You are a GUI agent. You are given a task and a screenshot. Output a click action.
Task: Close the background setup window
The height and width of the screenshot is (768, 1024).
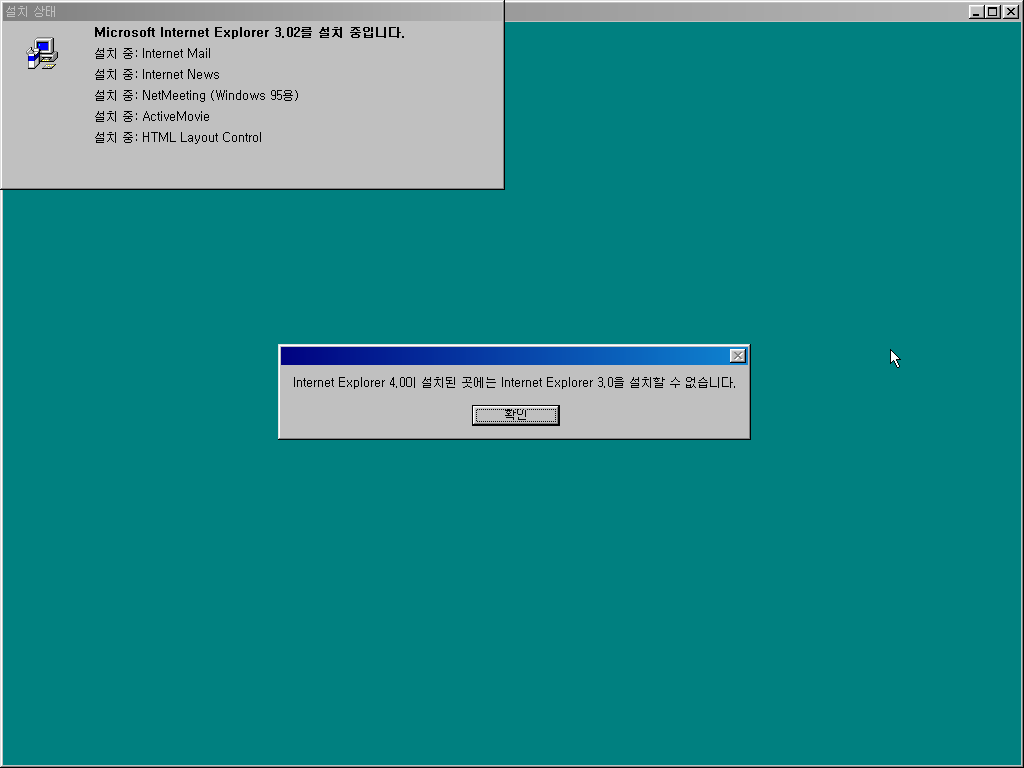click(x=1010, y=12)
